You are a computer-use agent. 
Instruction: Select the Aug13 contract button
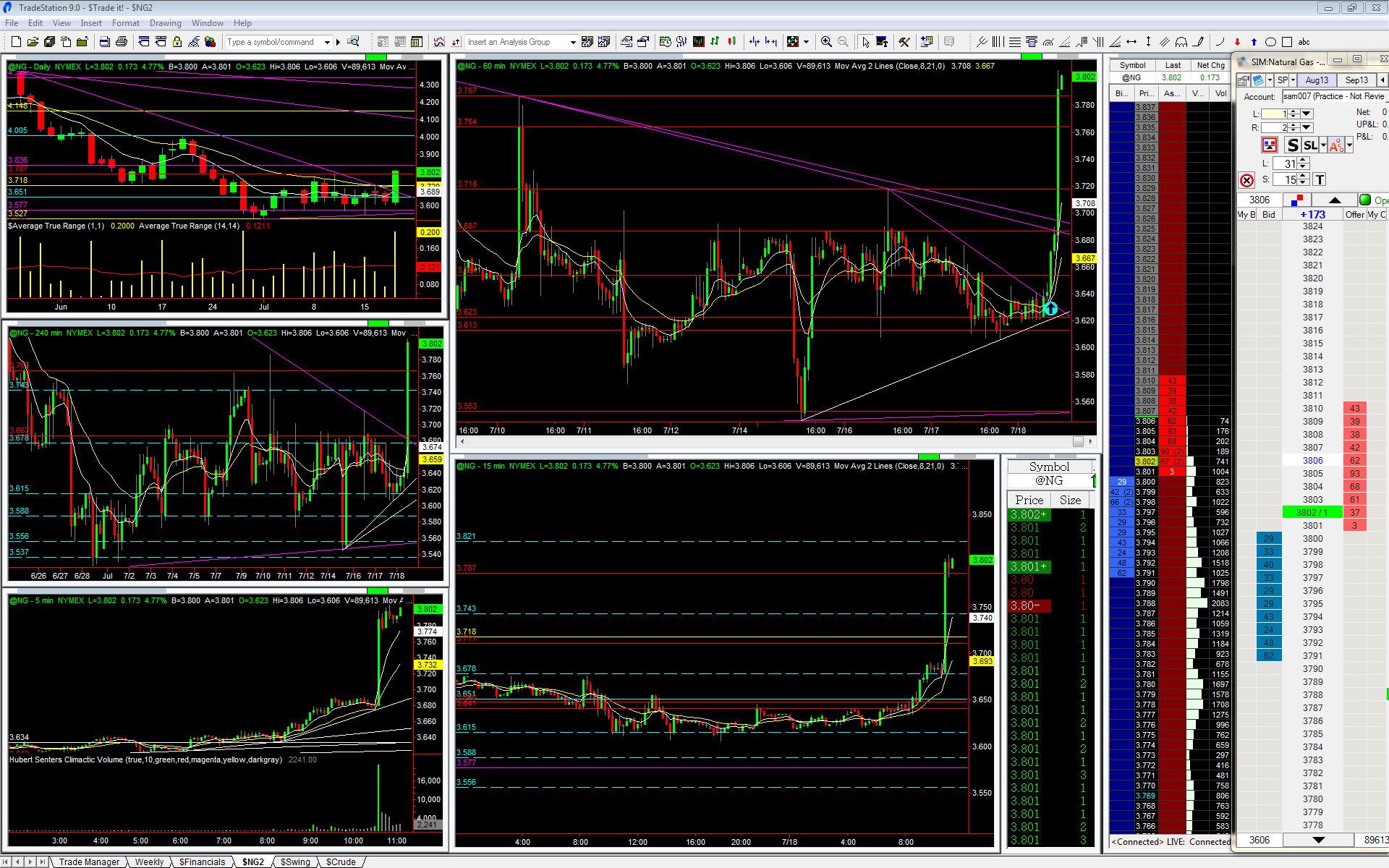pos(1317,80)
